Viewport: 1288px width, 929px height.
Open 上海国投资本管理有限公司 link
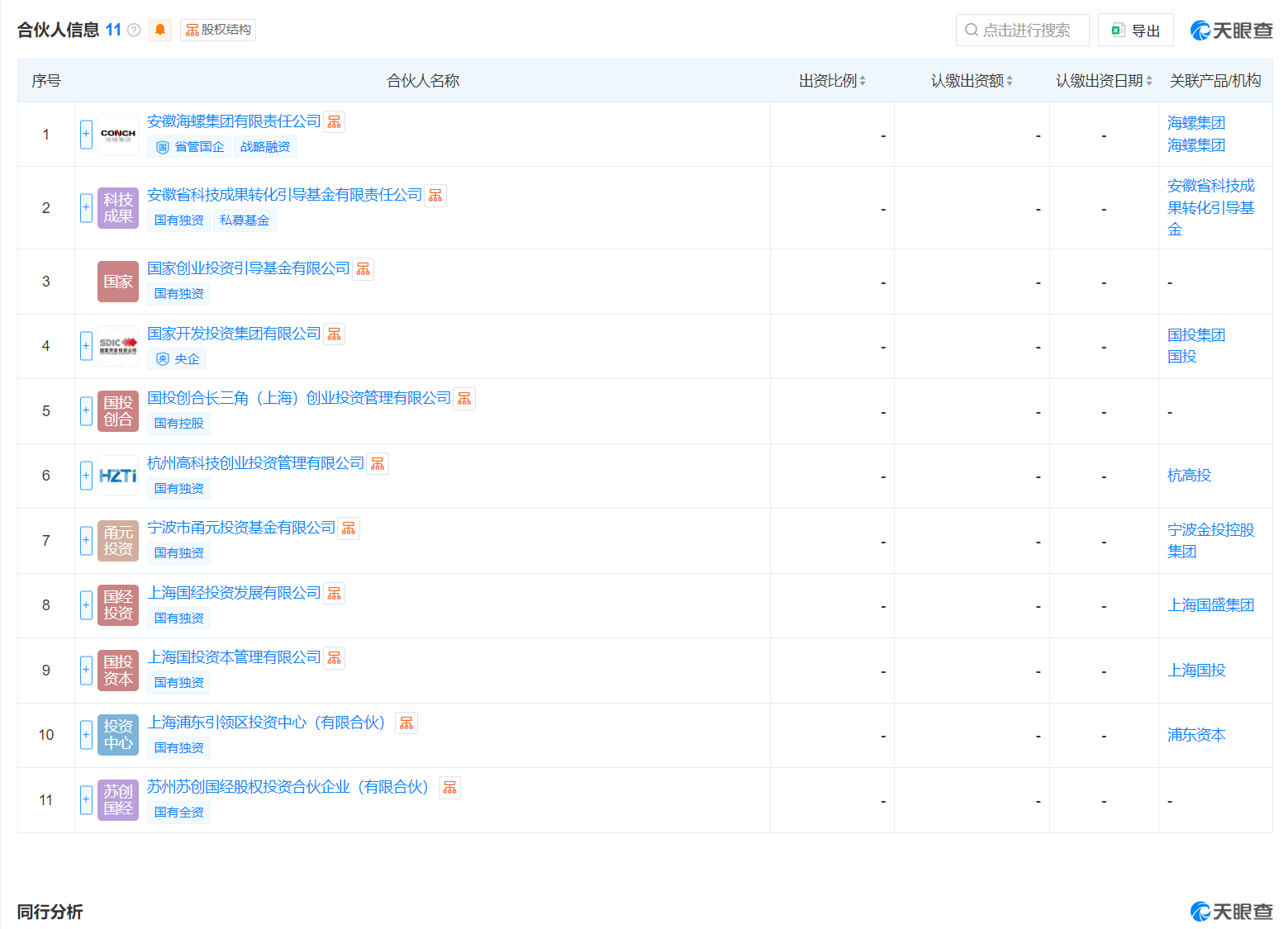[x=234, y=657]
